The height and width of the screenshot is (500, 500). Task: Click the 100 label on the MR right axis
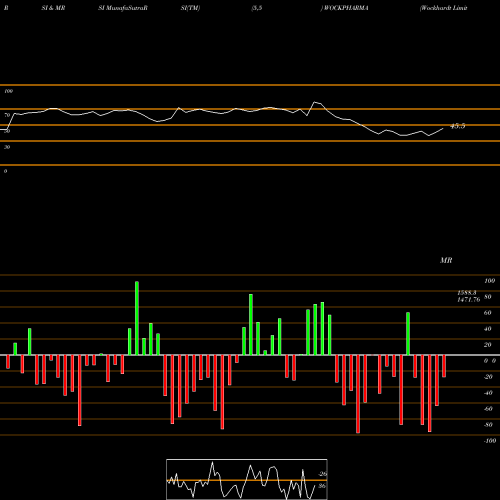489,281
